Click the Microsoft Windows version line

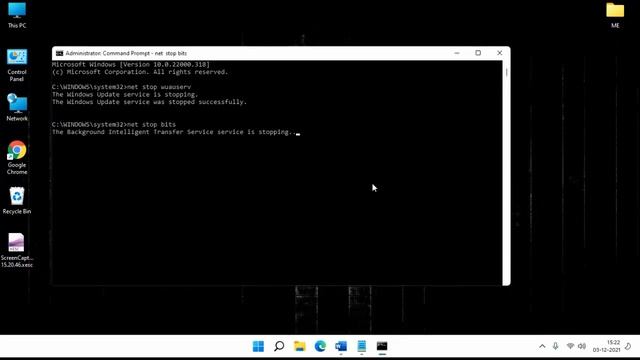(x=131, y=64)
